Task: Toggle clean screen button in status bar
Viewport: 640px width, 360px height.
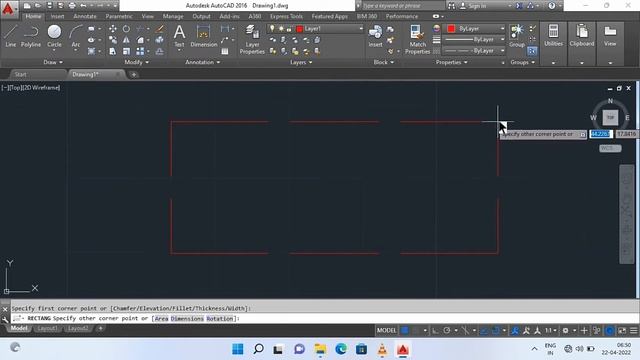Action: (x=622, y=330)
